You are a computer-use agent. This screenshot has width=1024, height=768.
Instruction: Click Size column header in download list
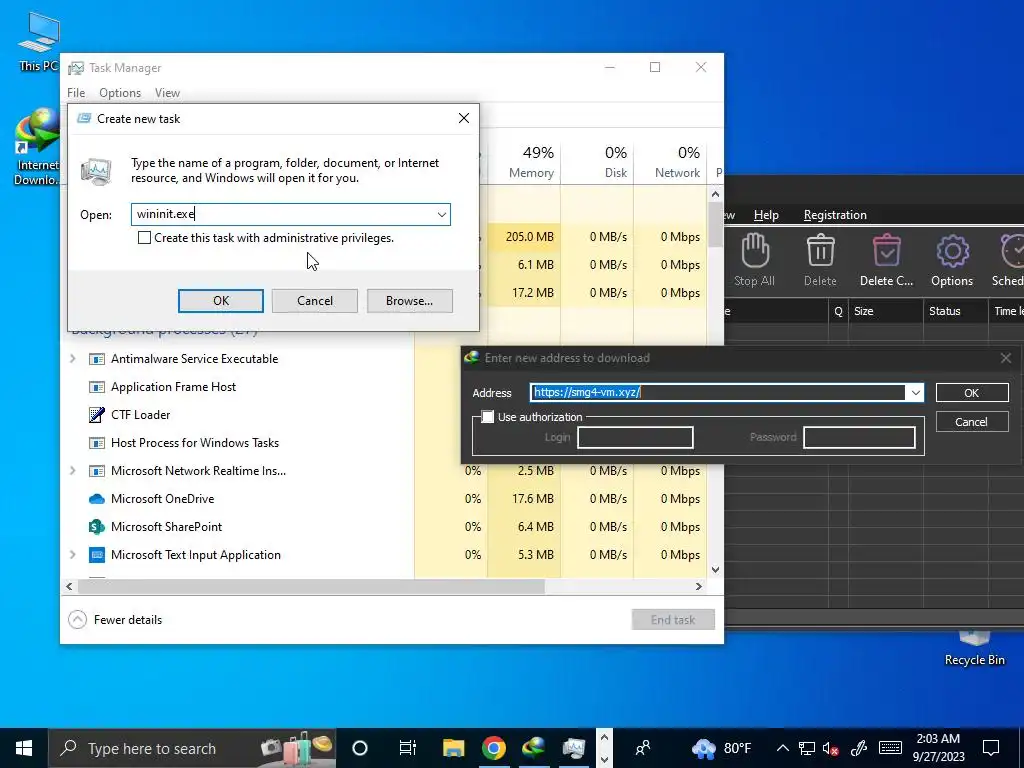pos(886,312)
